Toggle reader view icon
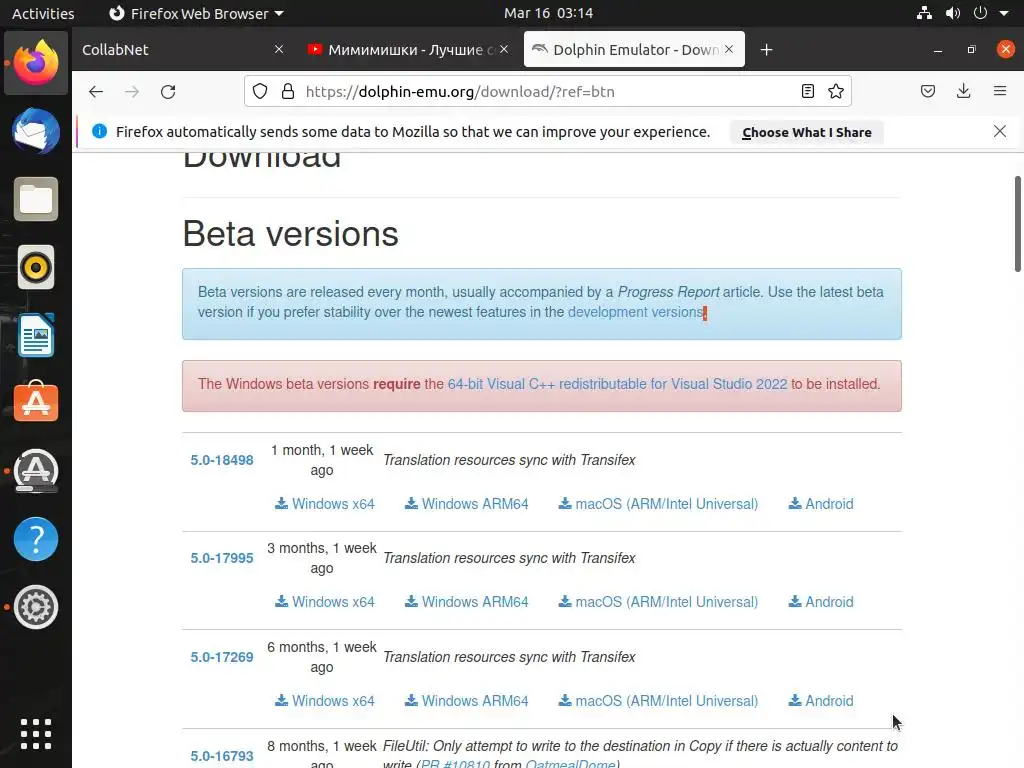 pos(808,91)
